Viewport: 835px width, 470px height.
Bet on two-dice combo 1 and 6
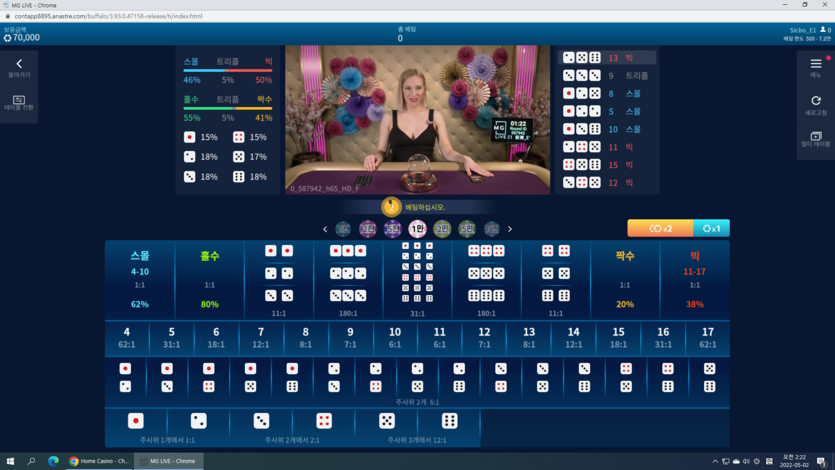pos(292,377)
